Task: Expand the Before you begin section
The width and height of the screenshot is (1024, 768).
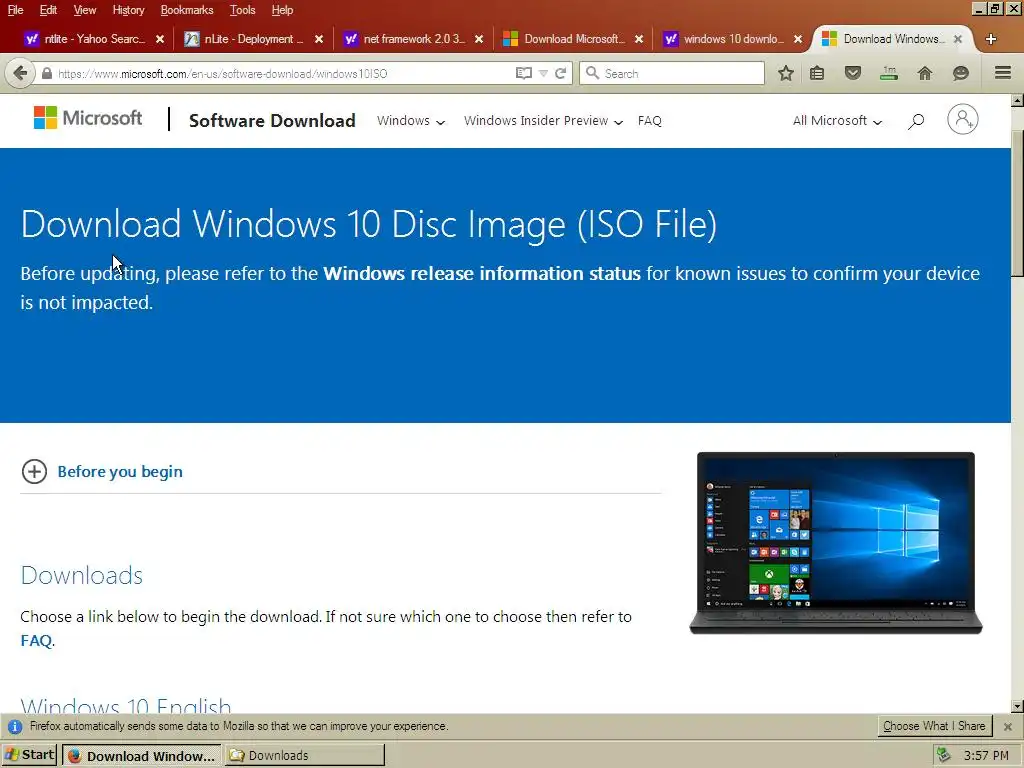Action: tap(102, 472)
